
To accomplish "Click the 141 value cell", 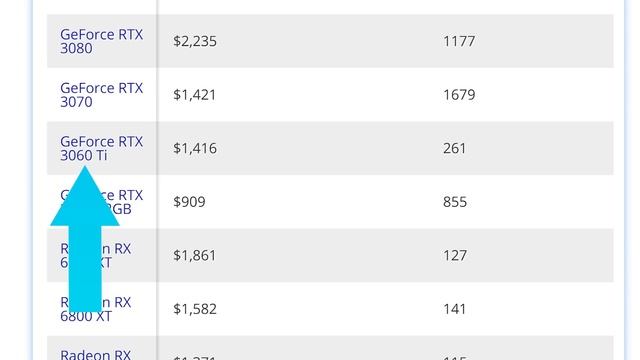I will 454,309.
